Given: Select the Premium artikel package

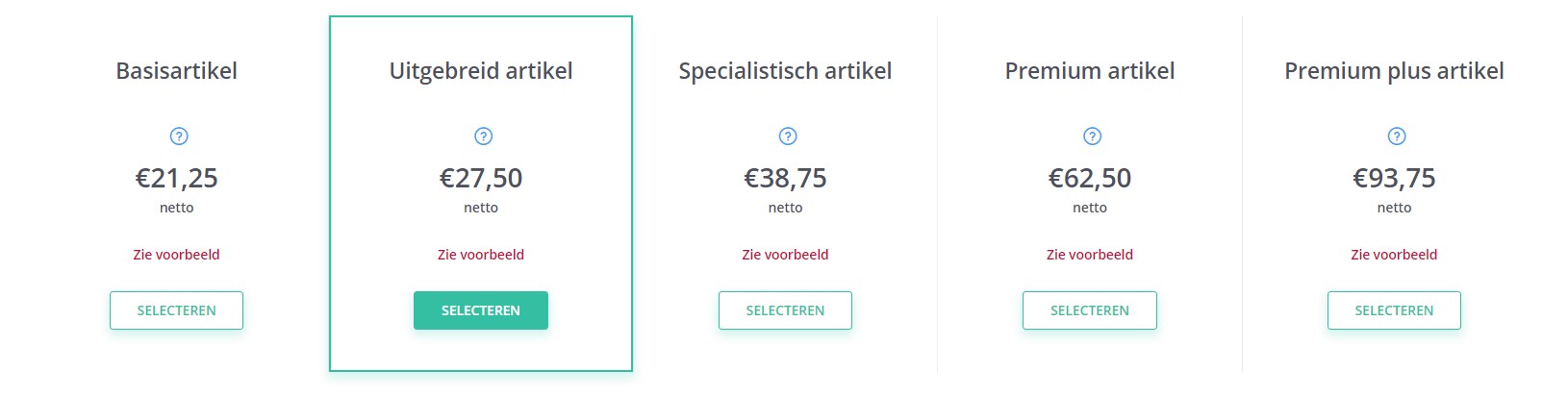Looking at the screenshot, I should [x=1090, y=310].
